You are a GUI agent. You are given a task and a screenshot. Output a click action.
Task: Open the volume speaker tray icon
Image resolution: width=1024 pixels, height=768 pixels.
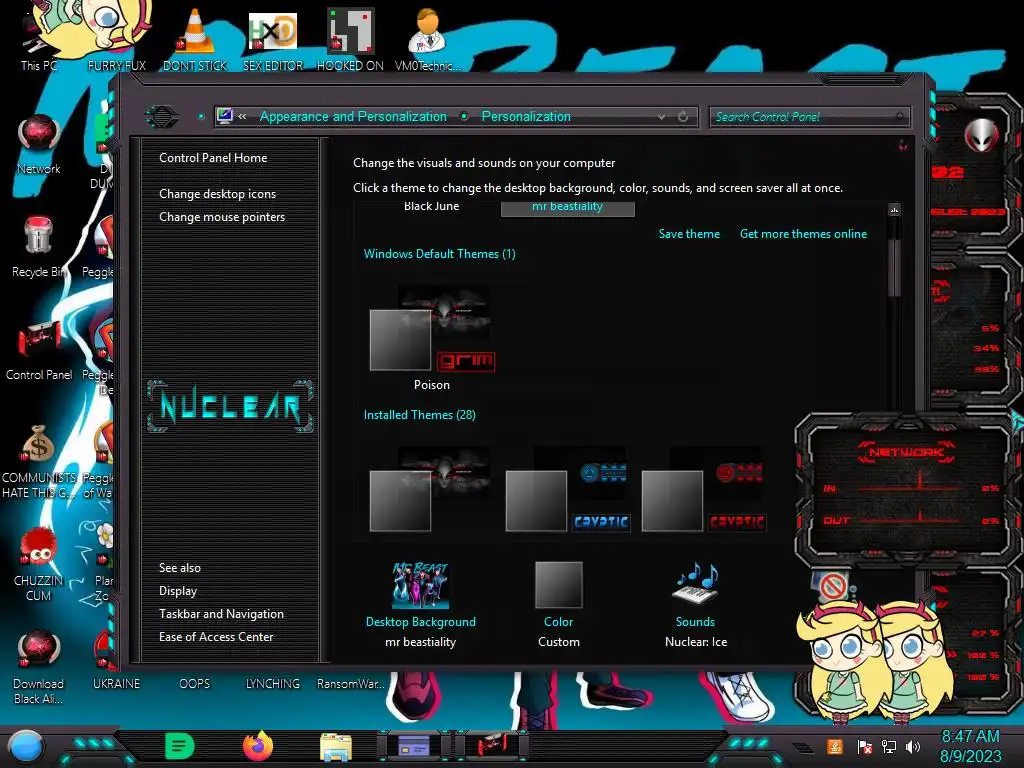[x=913, y=746]
